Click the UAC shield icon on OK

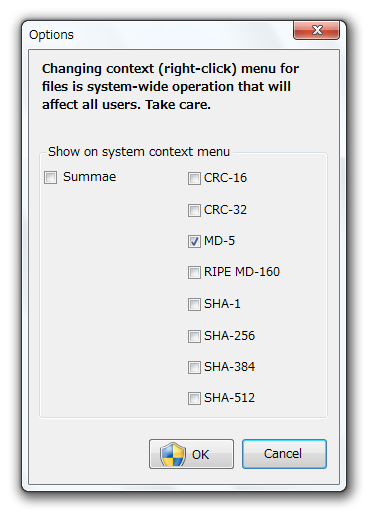172,455
